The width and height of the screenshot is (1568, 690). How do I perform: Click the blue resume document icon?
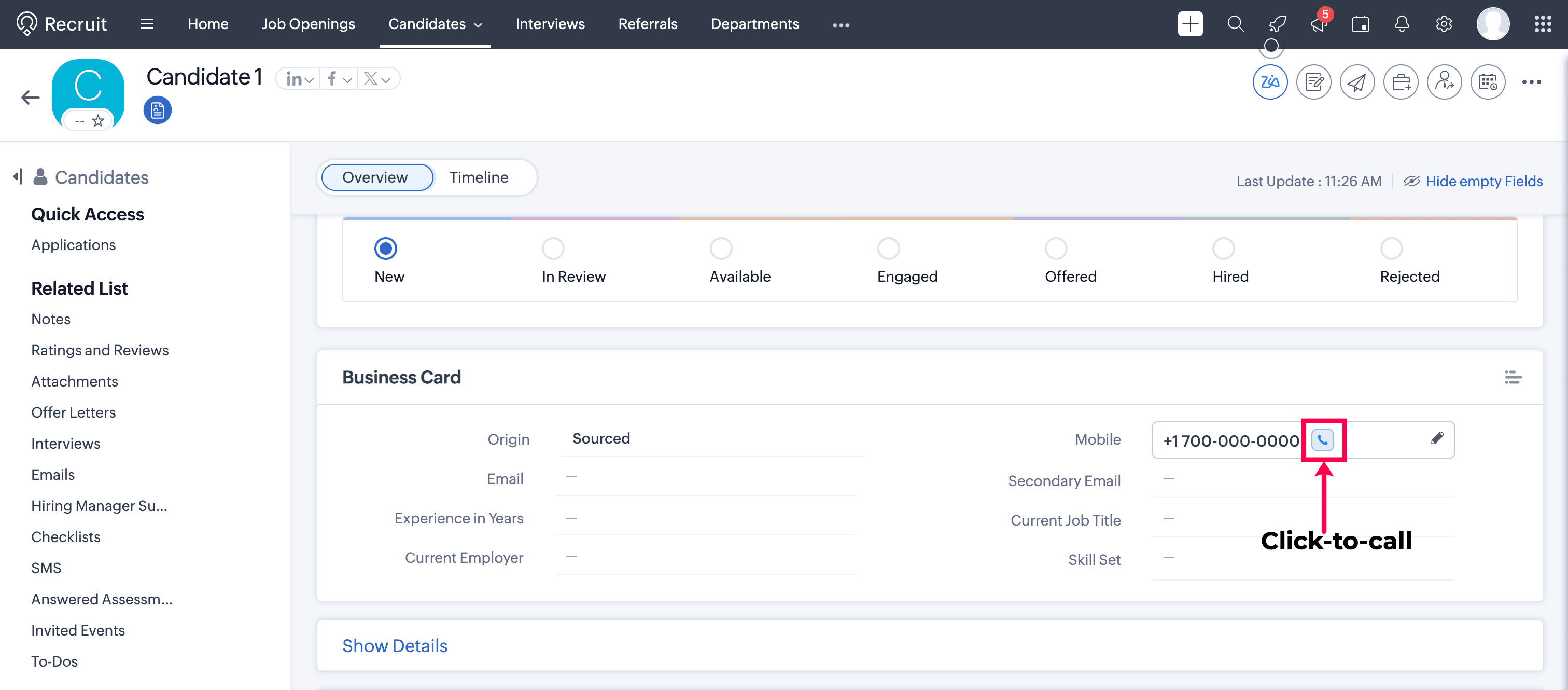(157, 110)
